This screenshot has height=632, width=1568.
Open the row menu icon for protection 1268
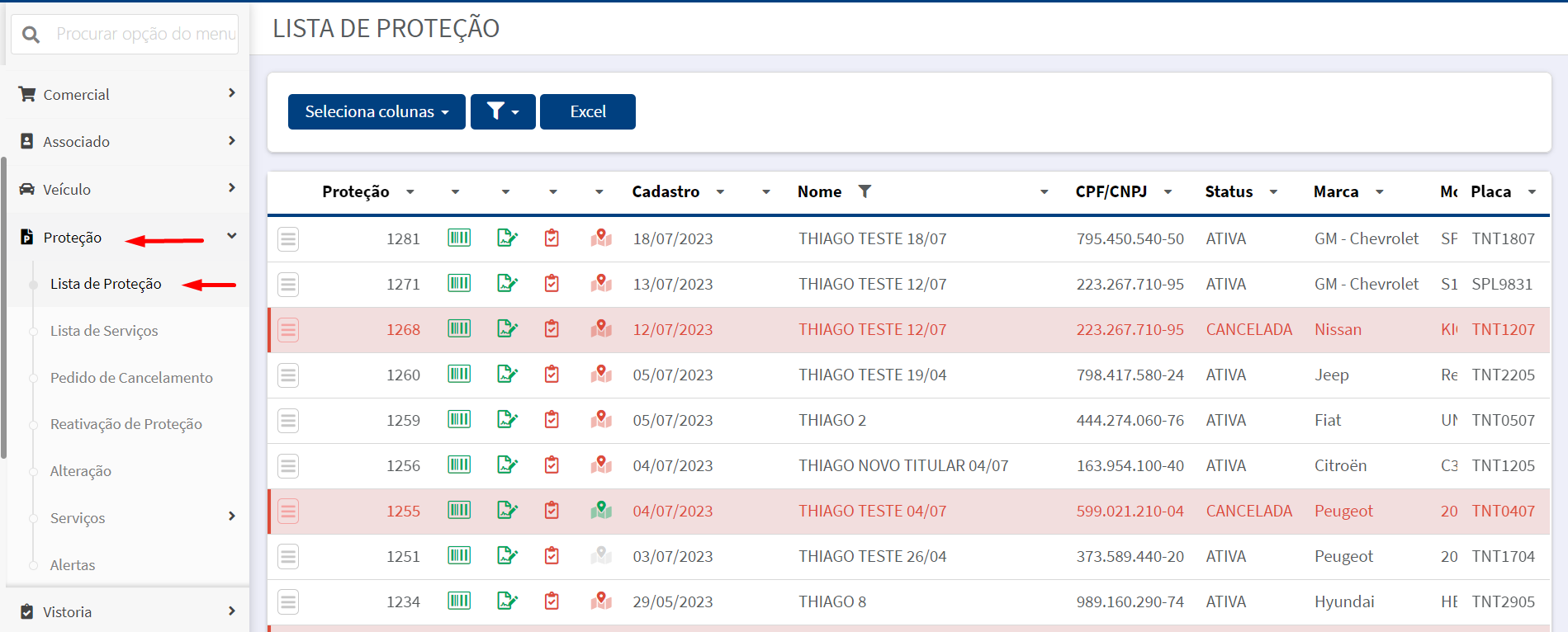[x=288, y=330]
